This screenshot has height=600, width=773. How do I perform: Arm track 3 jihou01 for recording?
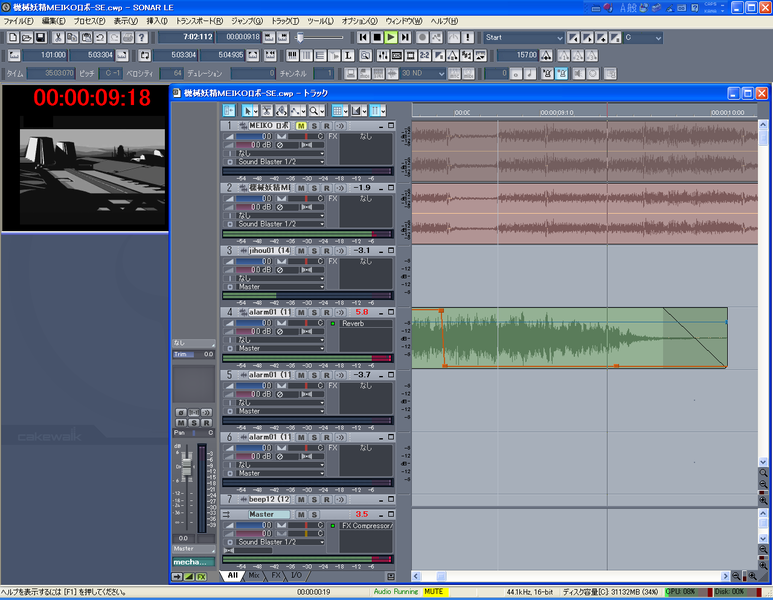coord(326,250)
